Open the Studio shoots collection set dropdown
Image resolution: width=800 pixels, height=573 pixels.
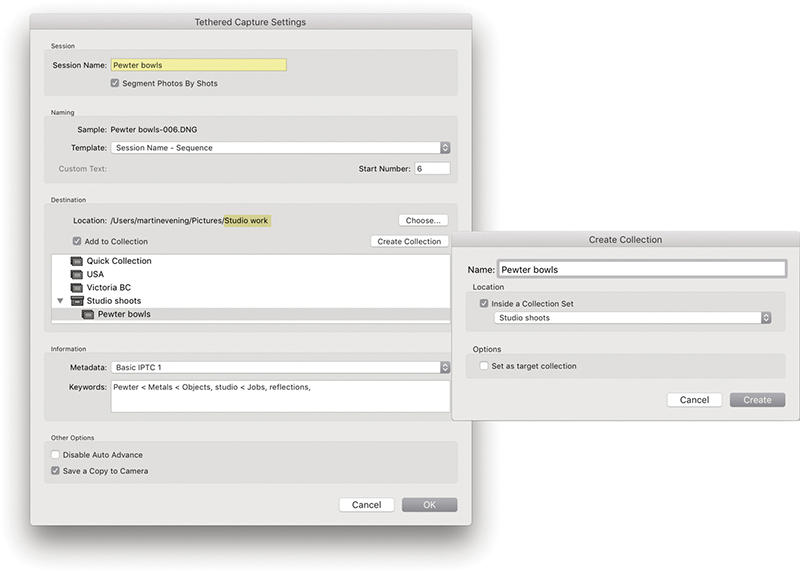pos(633,318)
